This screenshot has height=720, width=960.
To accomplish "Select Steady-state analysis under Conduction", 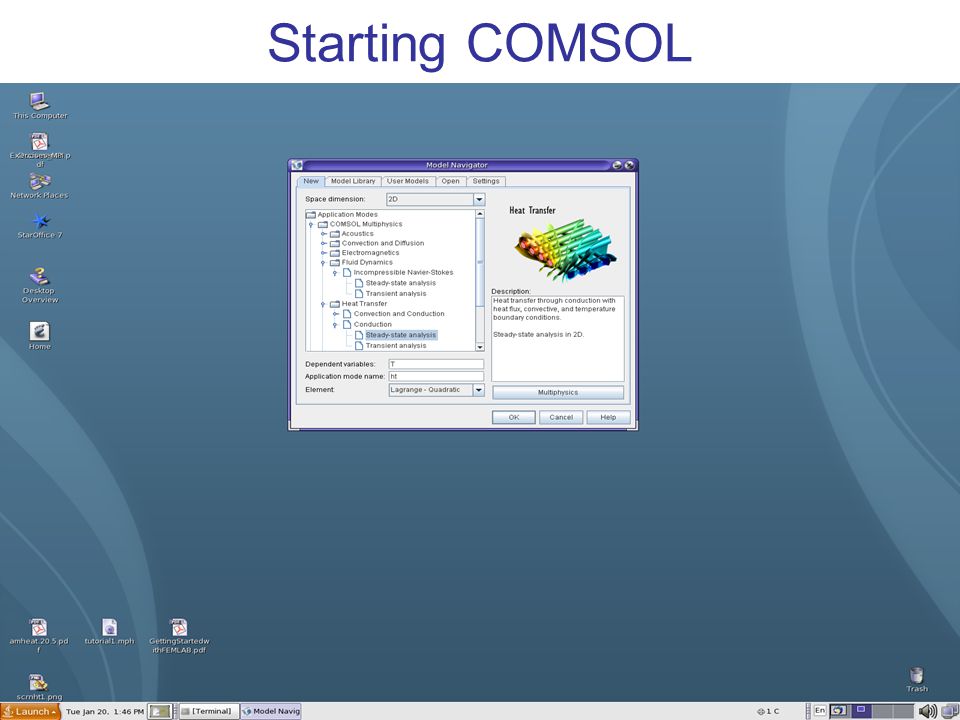I will [401, 335].
